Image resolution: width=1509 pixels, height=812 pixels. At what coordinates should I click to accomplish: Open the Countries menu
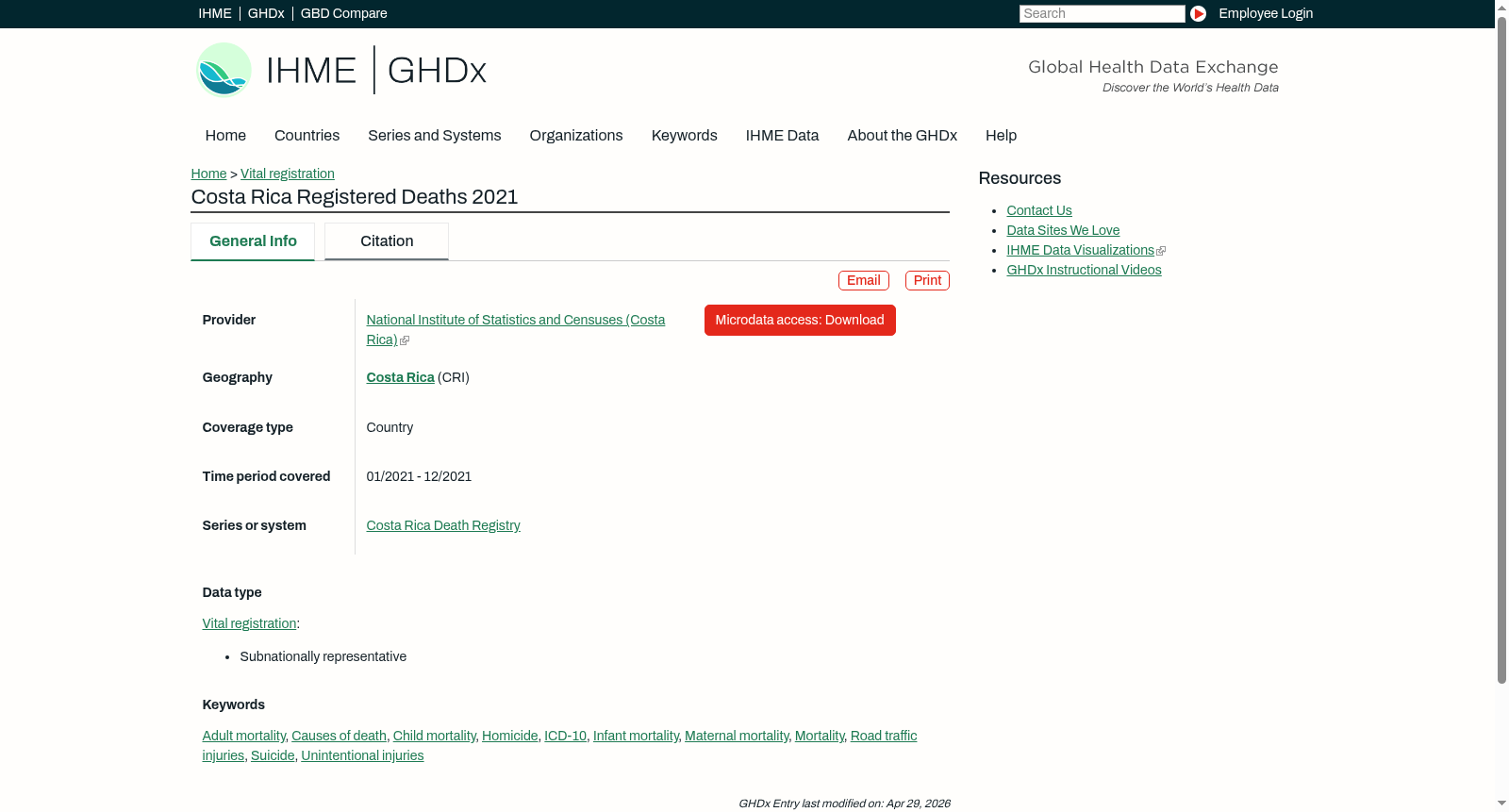(307, 136)
